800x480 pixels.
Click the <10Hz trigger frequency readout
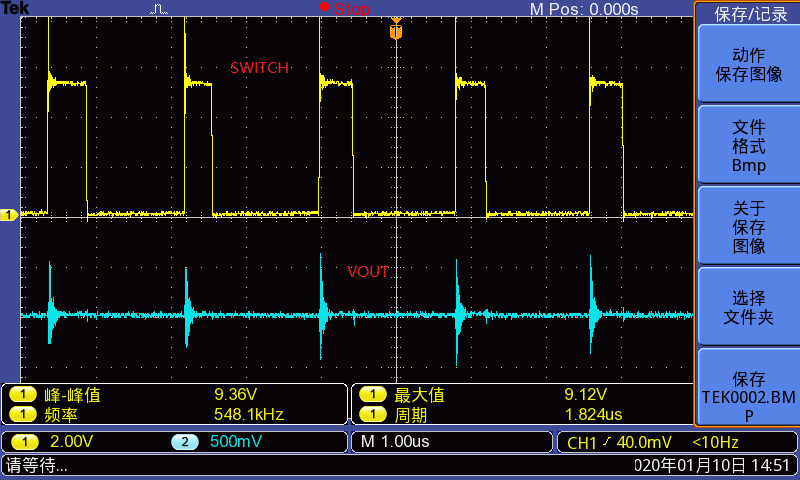(715, 442)
